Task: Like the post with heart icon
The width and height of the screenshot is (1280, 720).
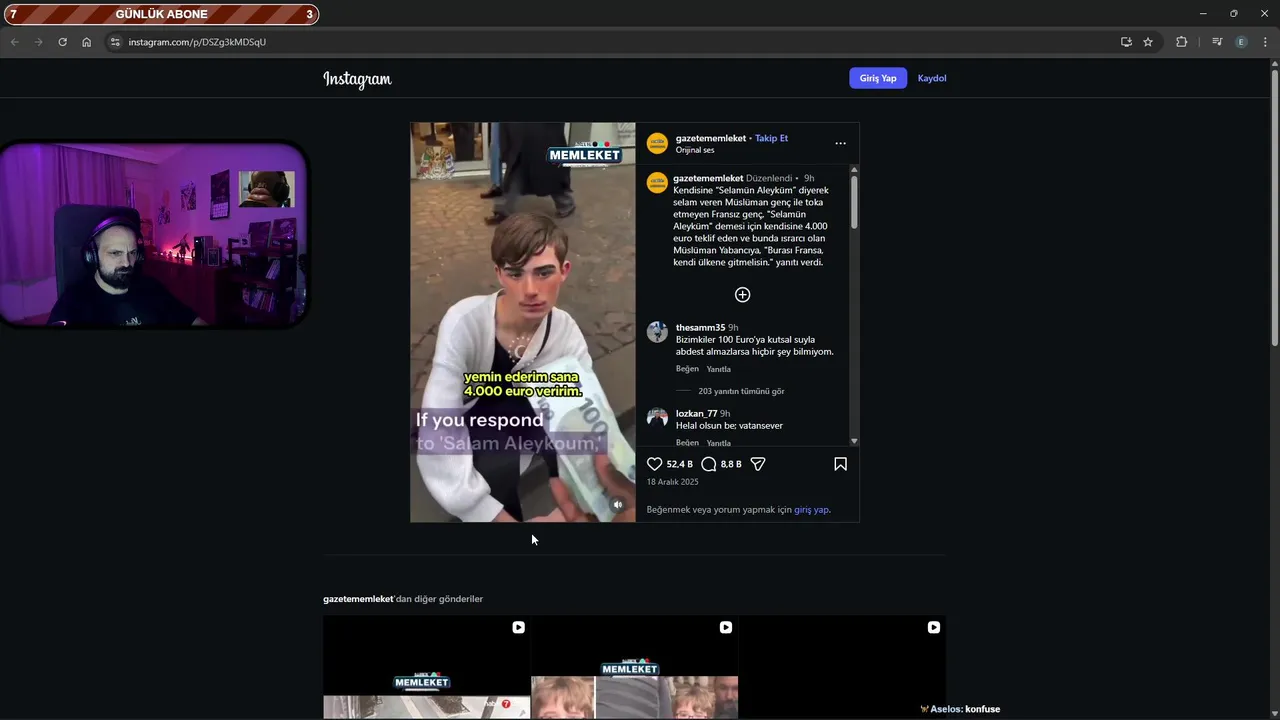Action: tap(655, 464)
